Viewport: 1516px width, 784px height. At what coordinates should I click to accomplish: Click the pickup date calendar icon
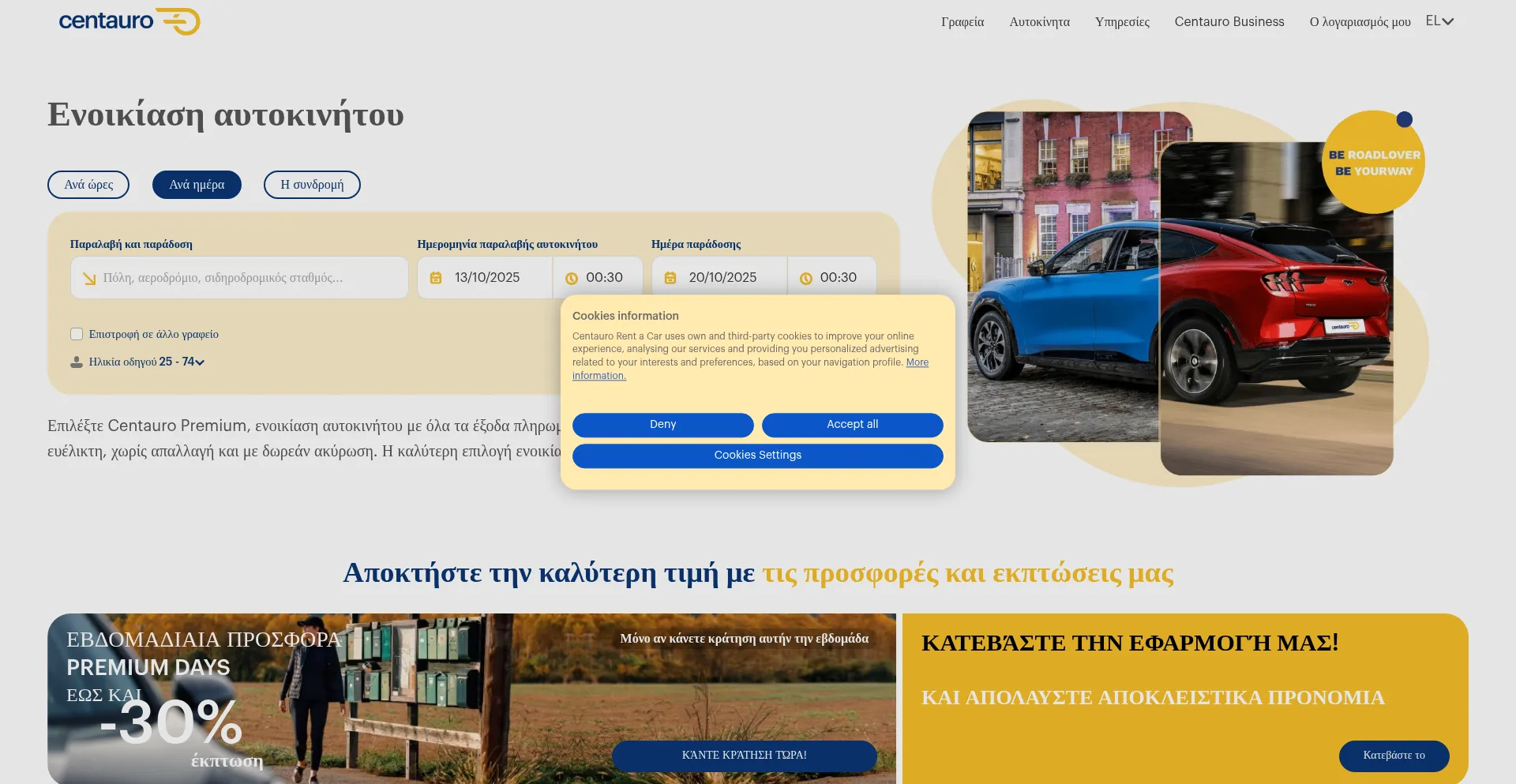(436, 278)
